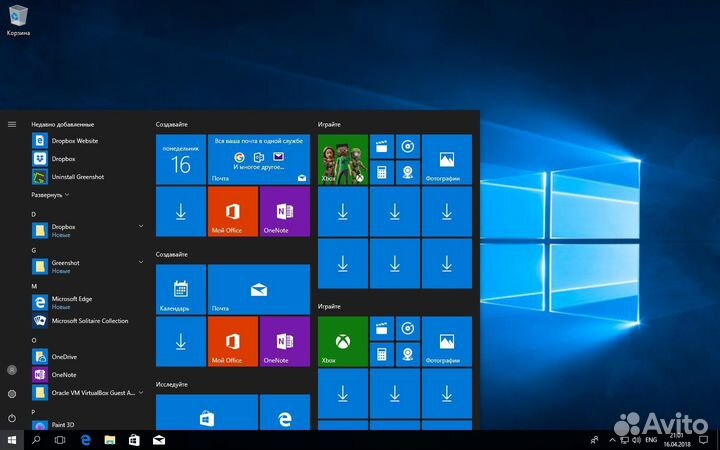Viewport: 720px width, 450px height.
Task: Expand the Greenshot folder chevron
Action: click(141, 262)
